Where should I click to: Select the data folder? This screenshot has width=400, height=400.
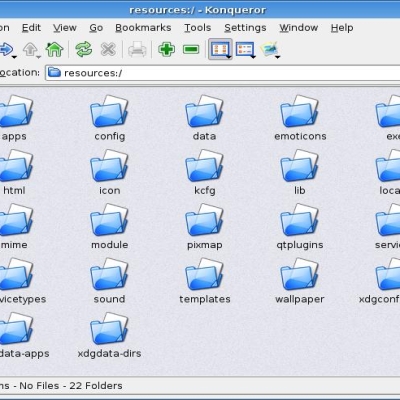(204, 118)
